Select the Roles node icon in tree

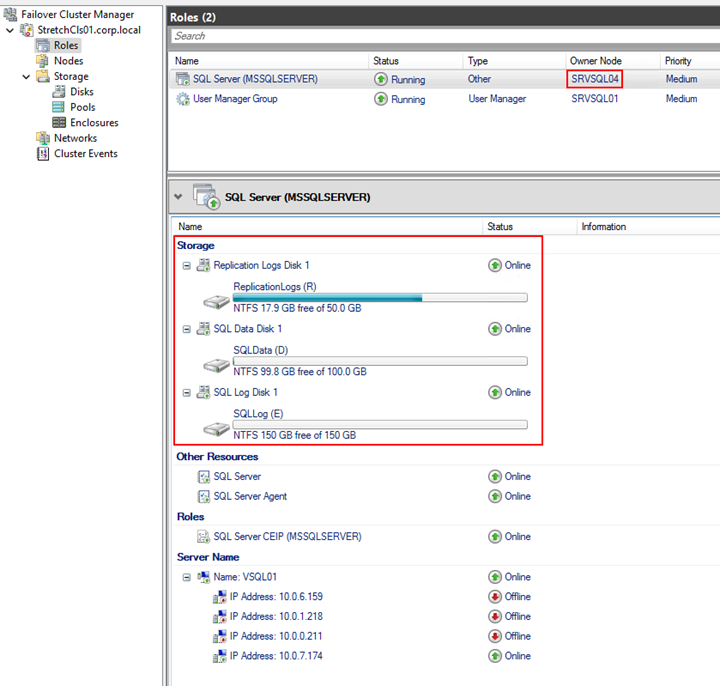click(x=43, y=45)
